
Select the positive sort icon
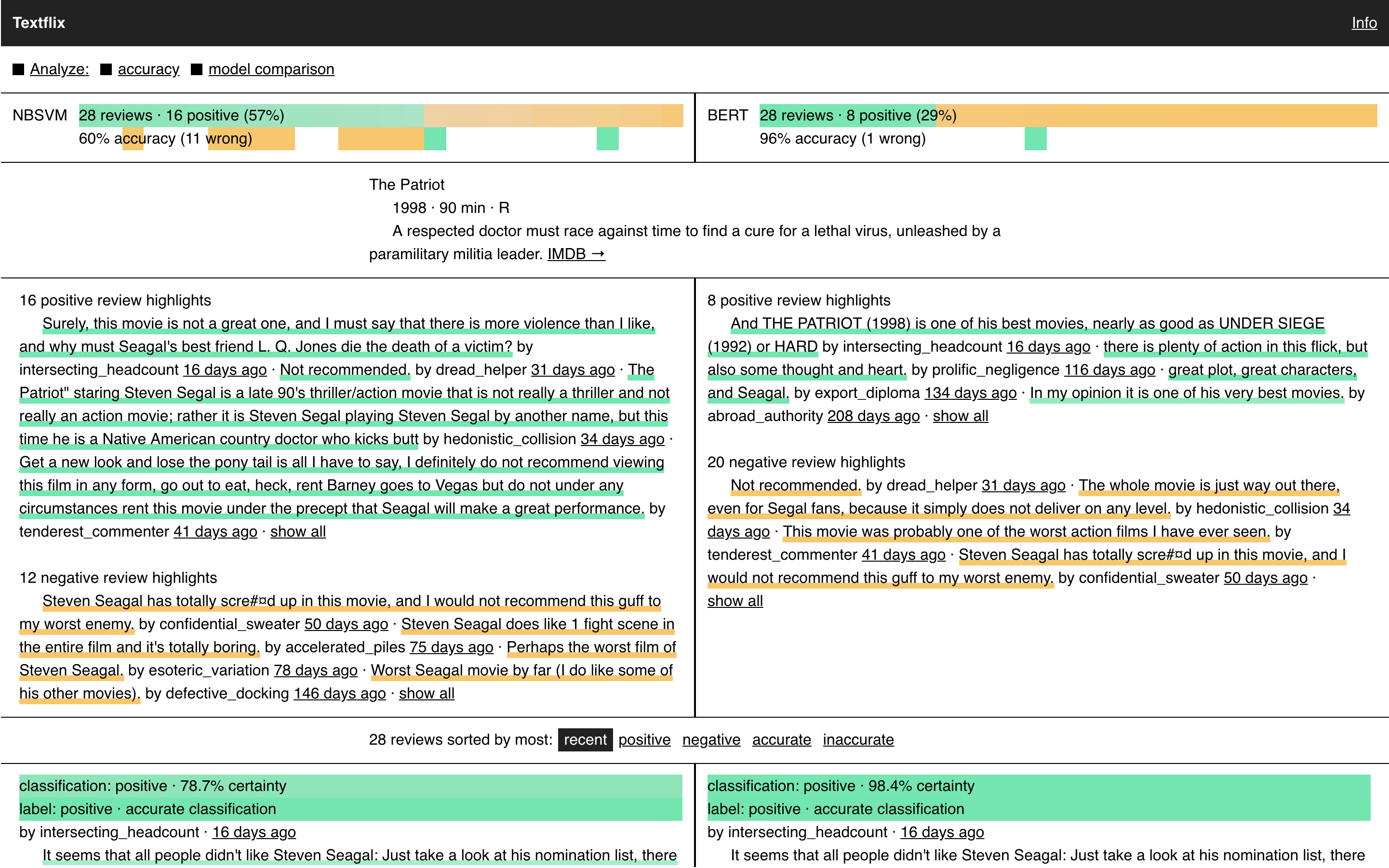pyautogui.click(x=645, y=740)
